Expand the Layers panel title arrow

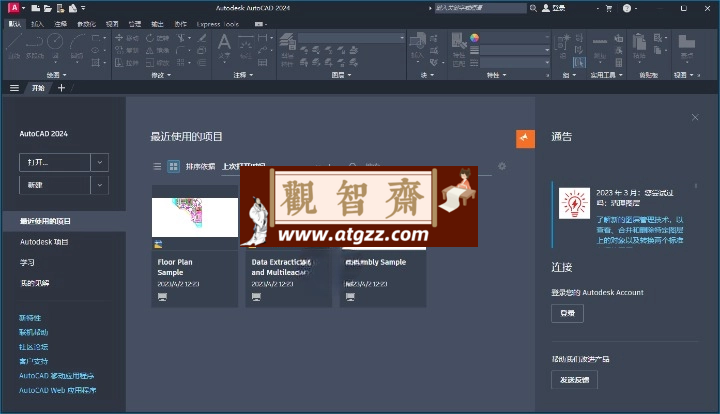(349, 75)
